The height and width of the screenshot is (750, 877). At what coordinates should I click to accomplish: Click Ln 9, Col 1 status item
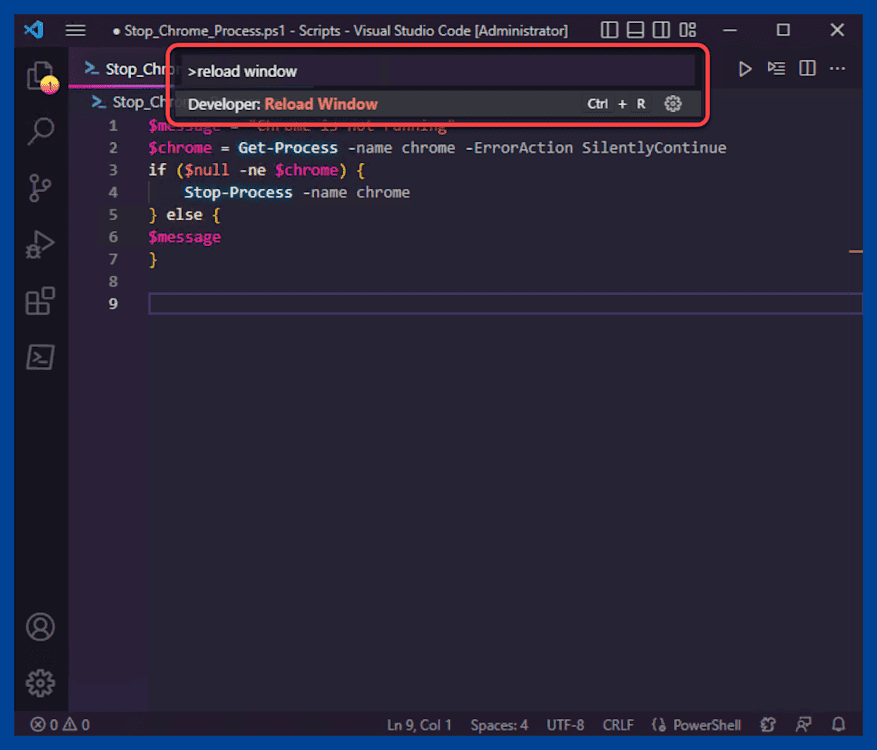pyautogui.click(x=419, y=725)
